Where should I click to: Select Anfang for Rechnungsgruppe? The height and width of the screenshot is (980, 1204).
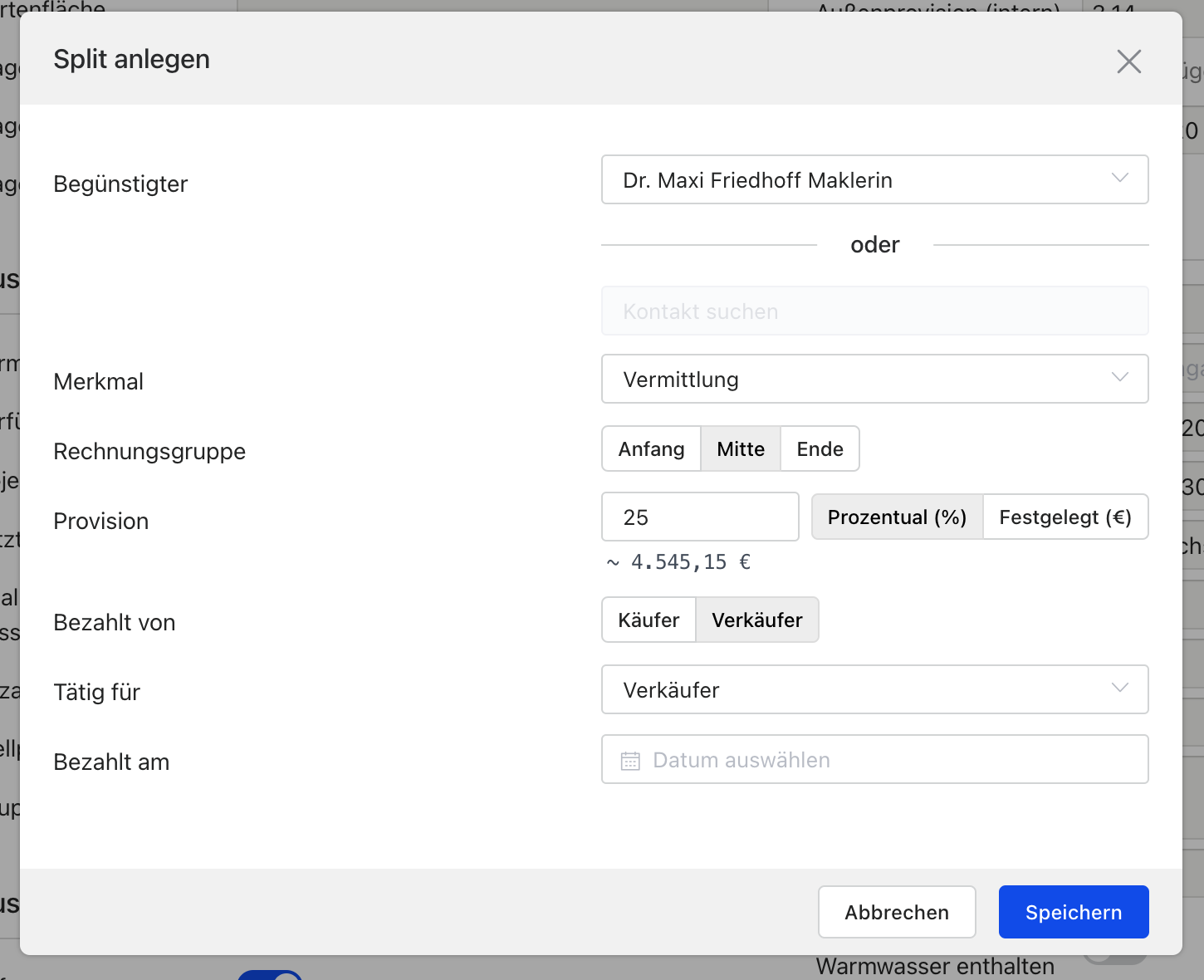pyautogui.click(x=651, y=448)
